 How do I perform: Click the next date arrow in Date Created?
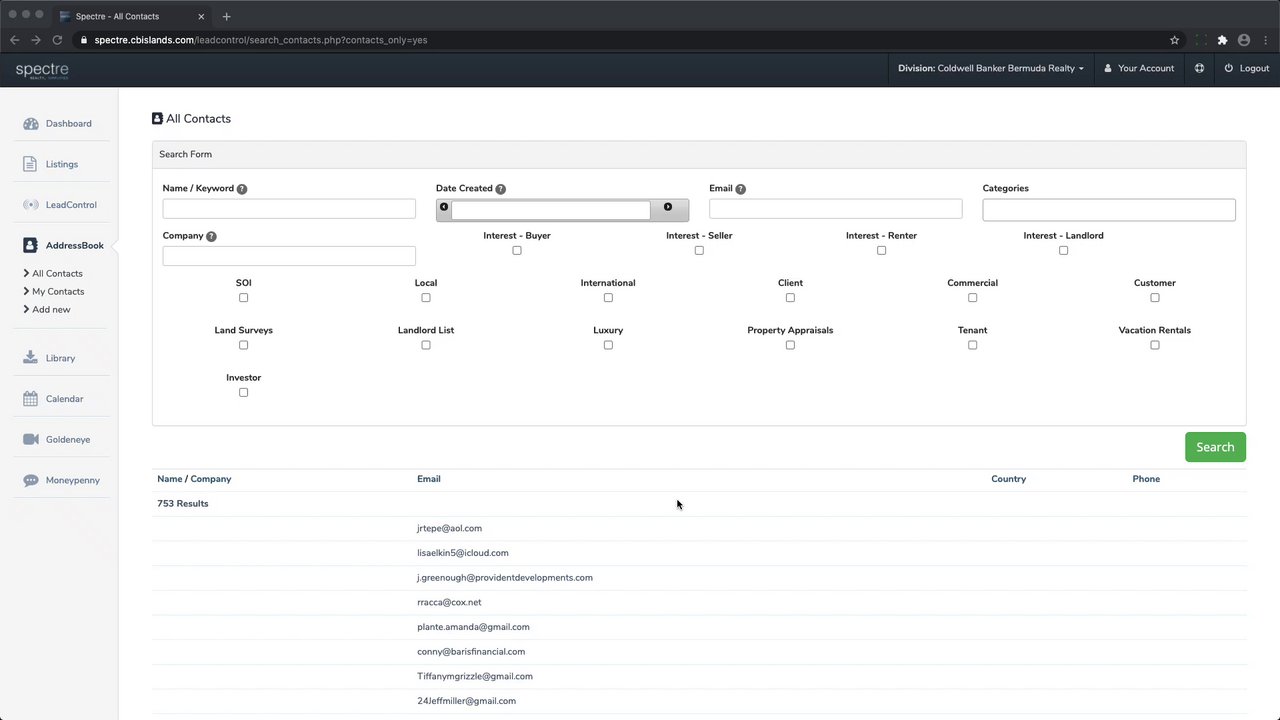668,207
